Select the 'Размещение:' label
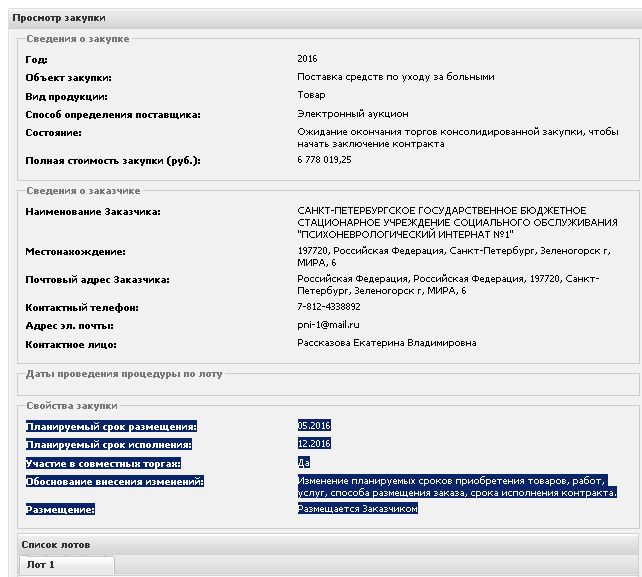The image size is (642, 577). (x=60, y=509)
